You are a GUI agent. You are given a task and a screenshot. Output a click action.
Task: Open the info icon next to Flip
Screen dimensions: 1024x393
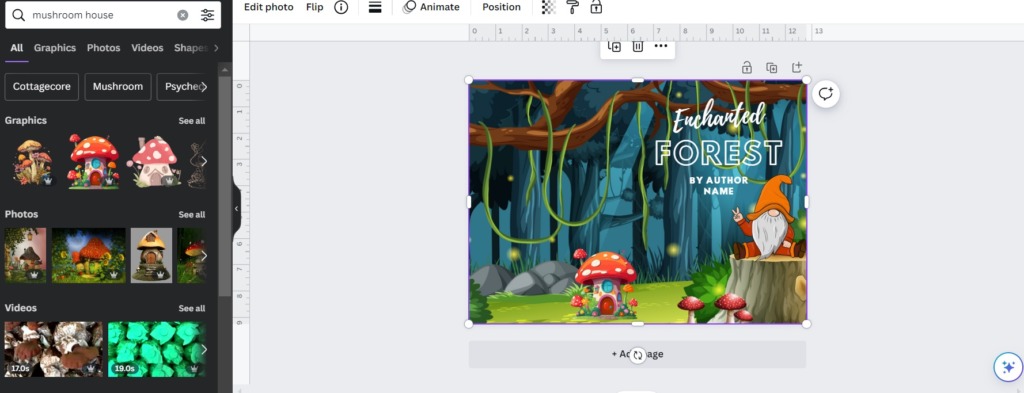click(341, 7)
